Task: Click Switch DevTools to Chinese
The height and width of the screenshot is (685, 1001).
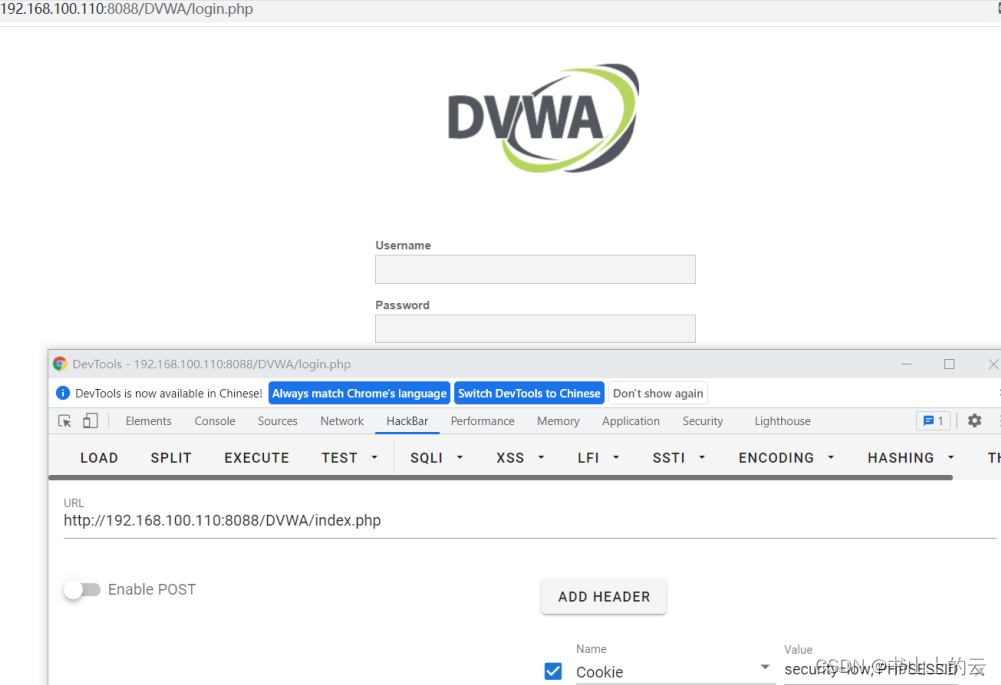Action: pyautogui.click(x=529, y=393)
